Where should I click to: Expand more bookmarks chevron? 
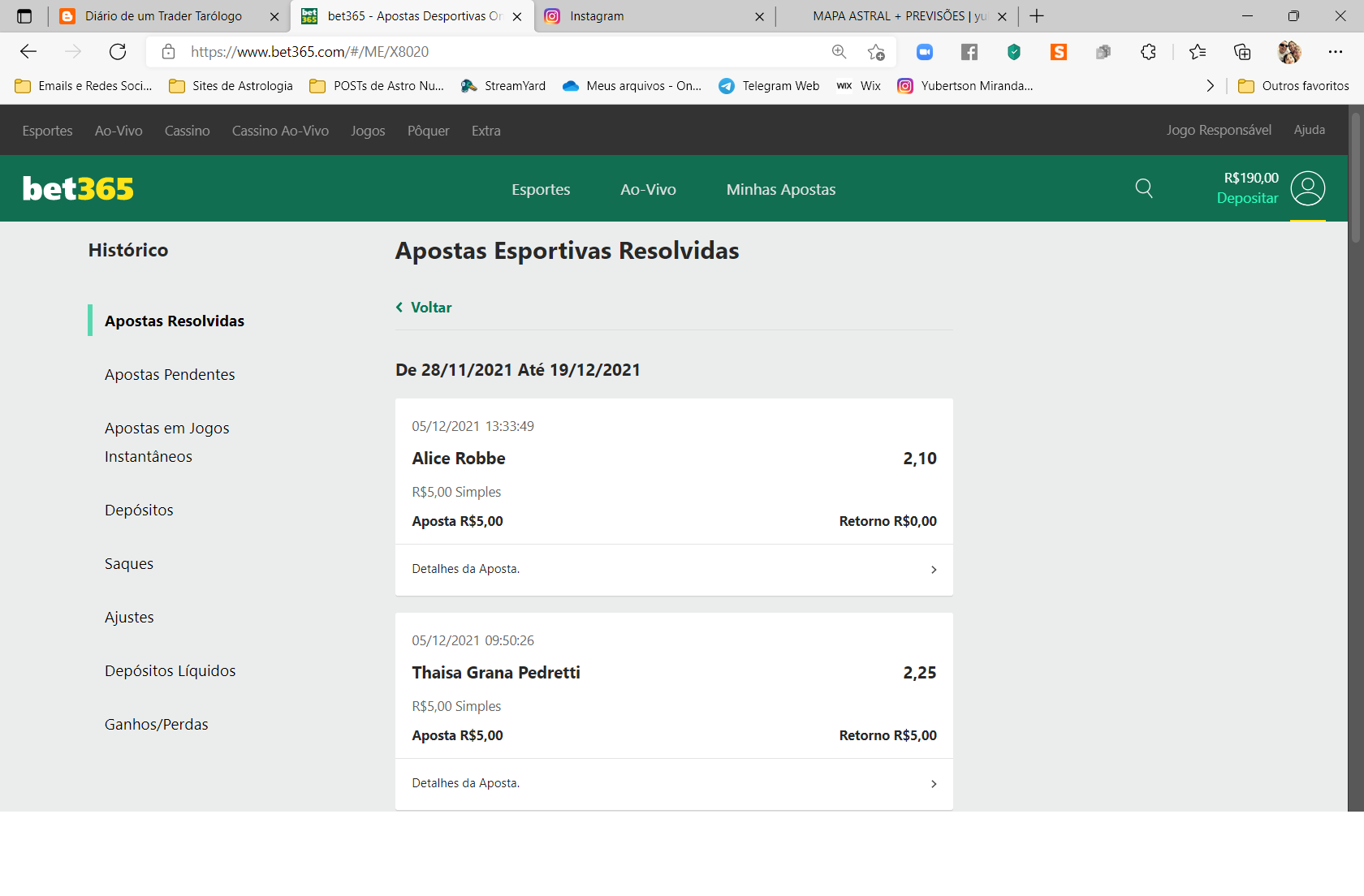pyautogui.click(x=1211, y=86)
